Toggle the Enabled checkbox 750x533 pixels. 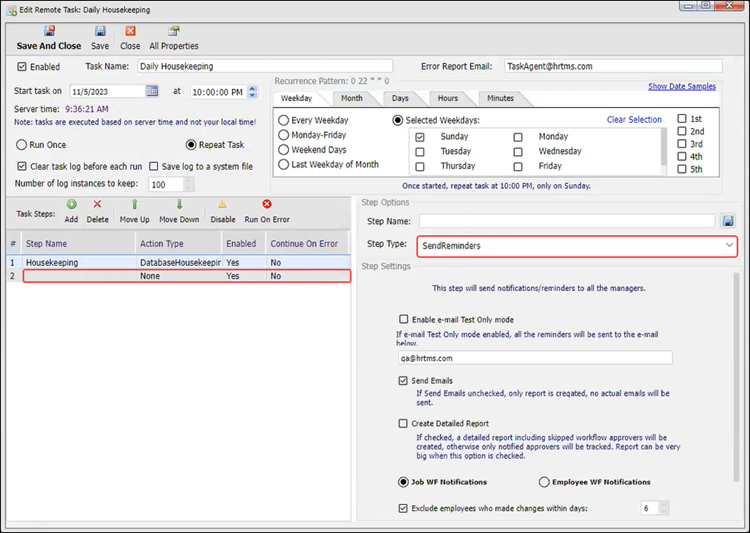[x=22, y=67]
